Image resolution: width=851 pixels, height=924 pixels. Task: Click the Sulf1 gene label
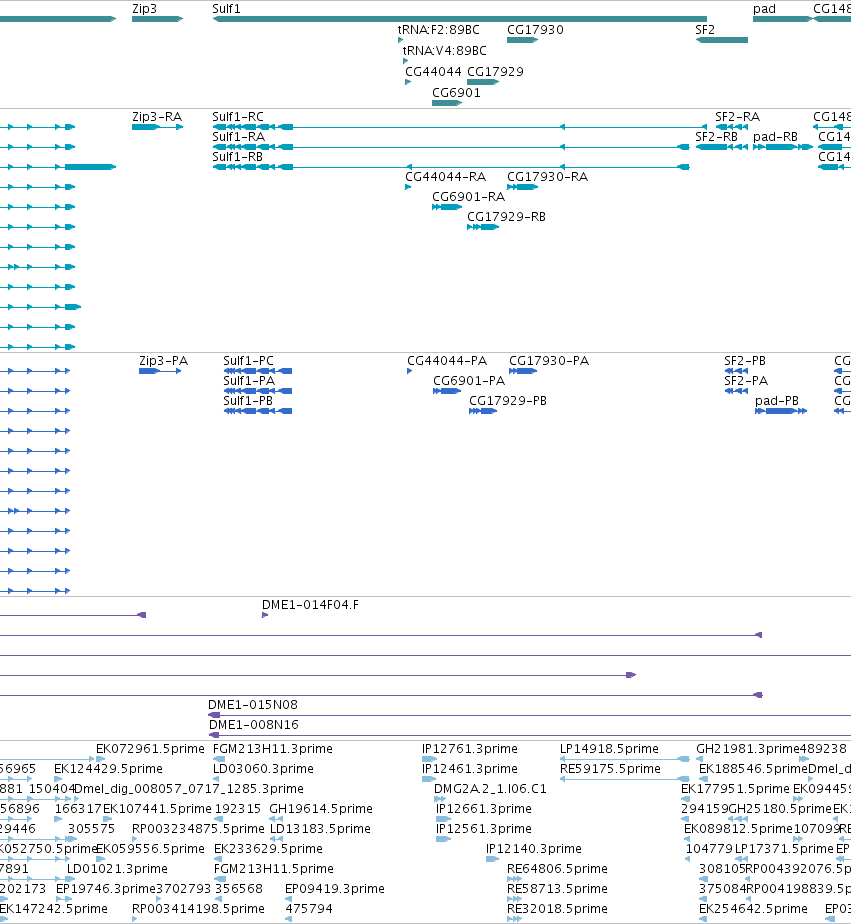(226, 9)
